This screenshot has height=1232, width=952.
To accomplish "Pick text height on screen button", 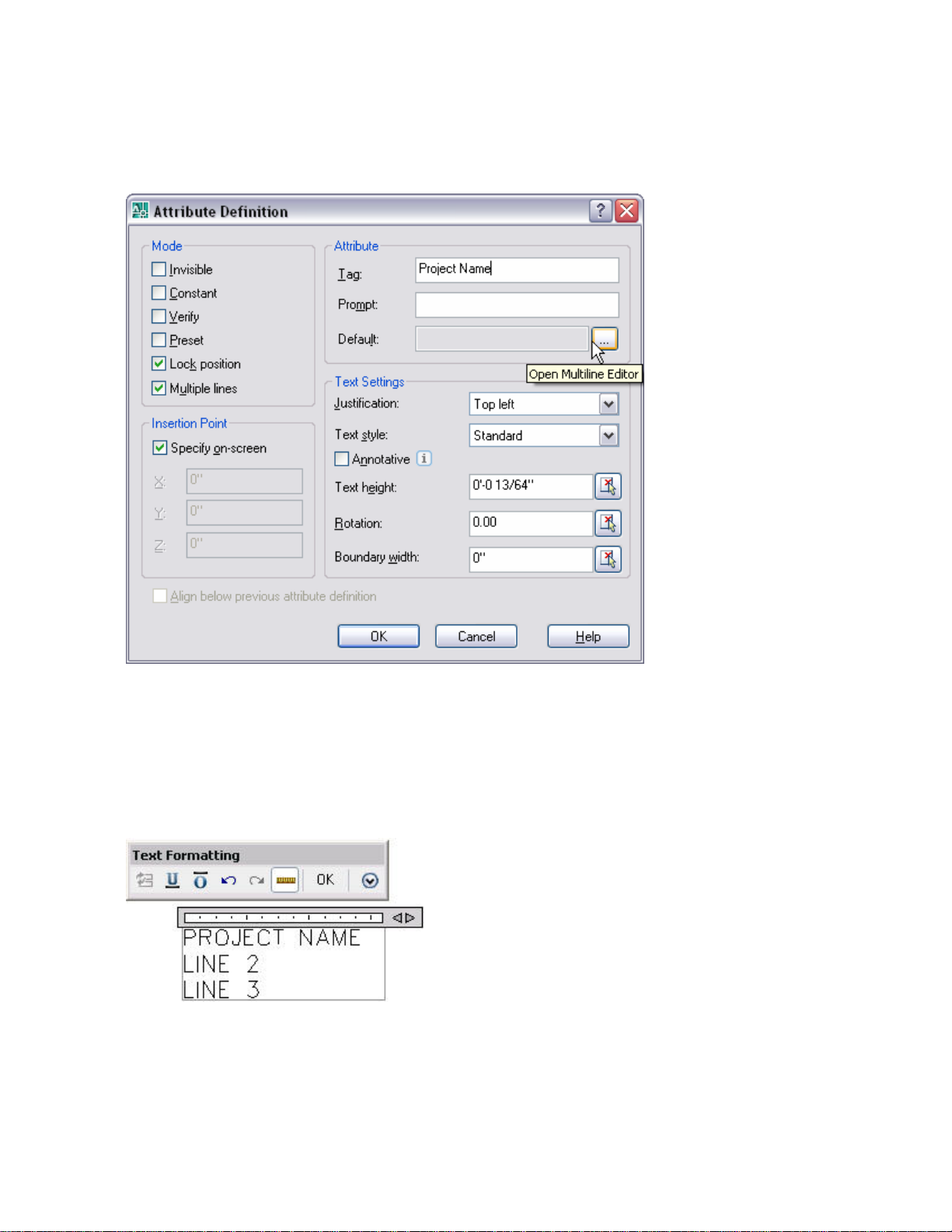I will pyautogui.click(x=608, y=487).
